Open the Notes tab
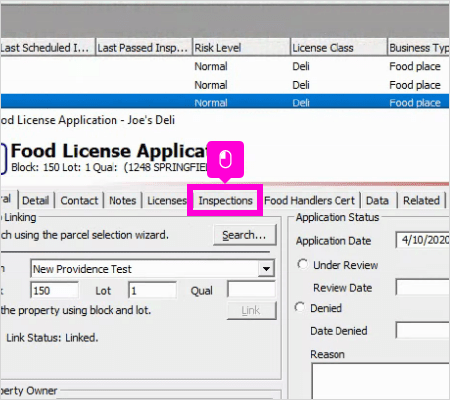The width and height of the screenshot is (450, 400). click(x=123, y=201)
